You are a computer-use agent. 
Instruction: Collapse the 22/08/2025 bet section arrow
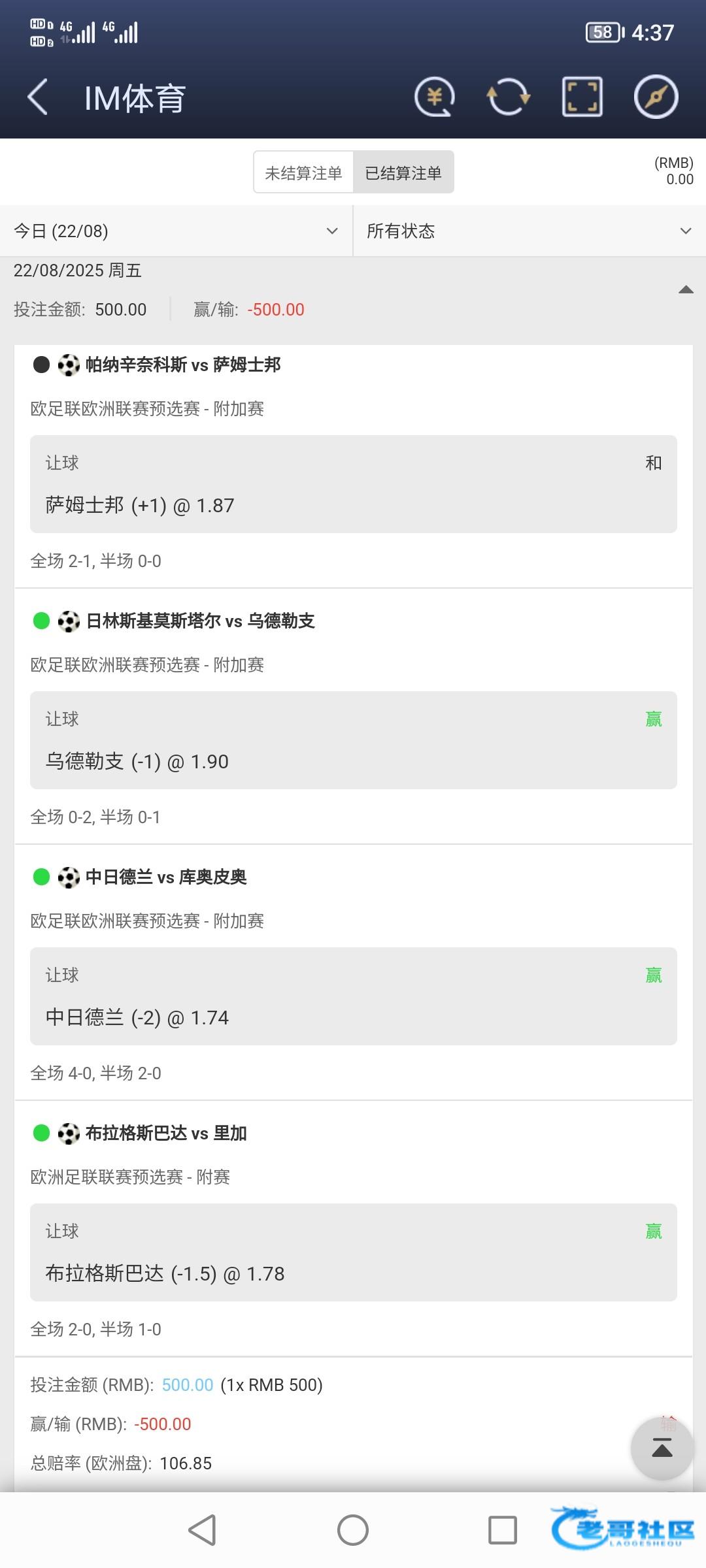pos(686,289)
